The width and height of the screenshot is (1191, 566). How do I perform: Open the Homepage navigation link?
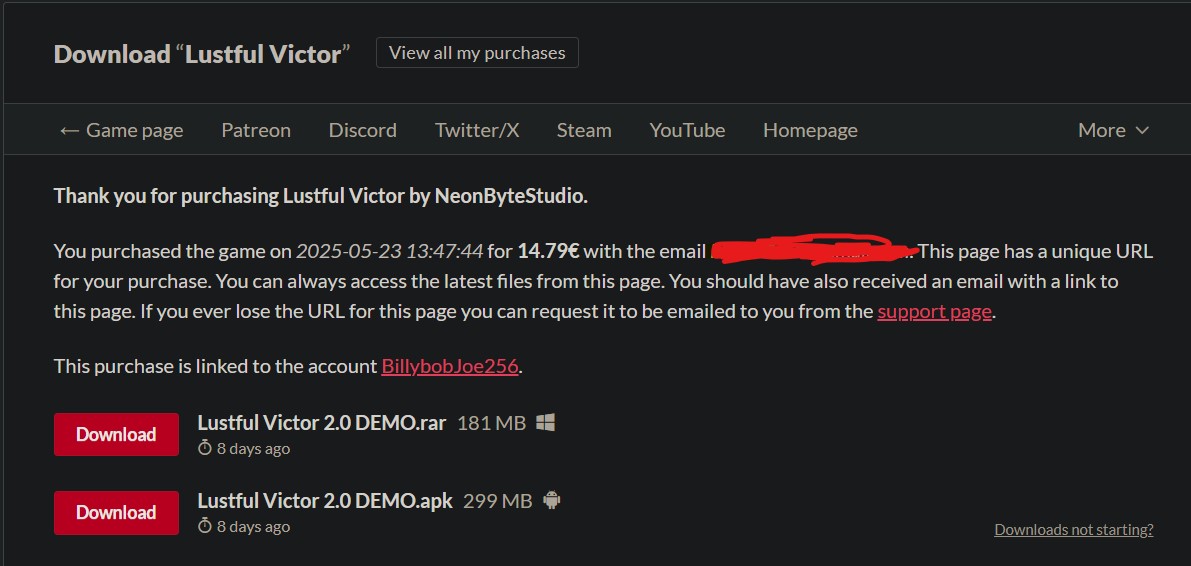[810, 130]
